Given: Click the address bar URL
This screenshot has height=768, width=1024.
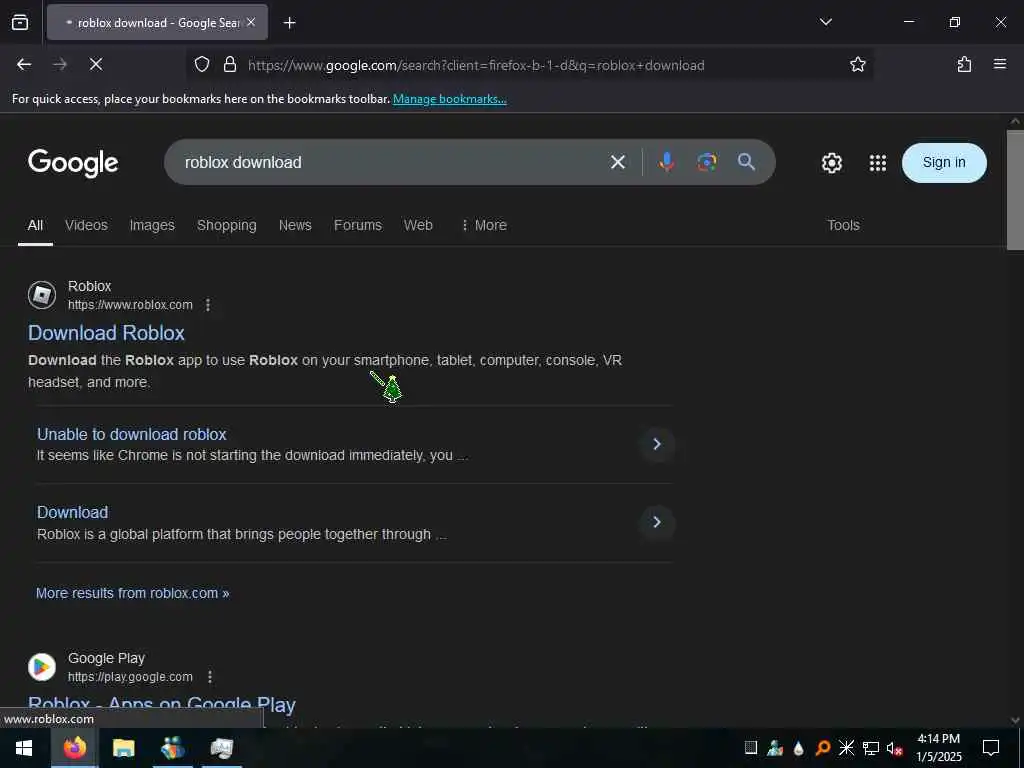Looking at the screenshot, I should point(476,65).
